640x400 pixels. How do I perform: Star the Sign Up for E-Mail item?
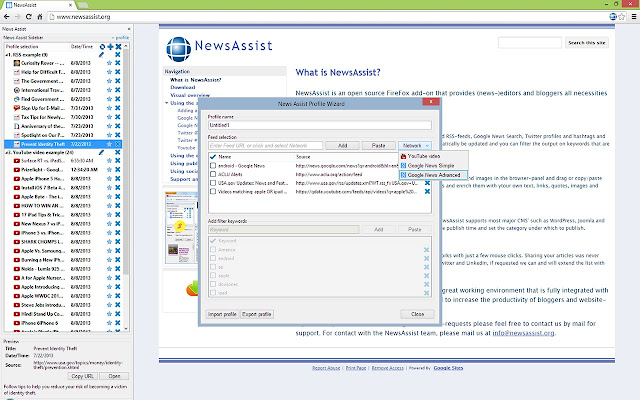coord(109,108)
